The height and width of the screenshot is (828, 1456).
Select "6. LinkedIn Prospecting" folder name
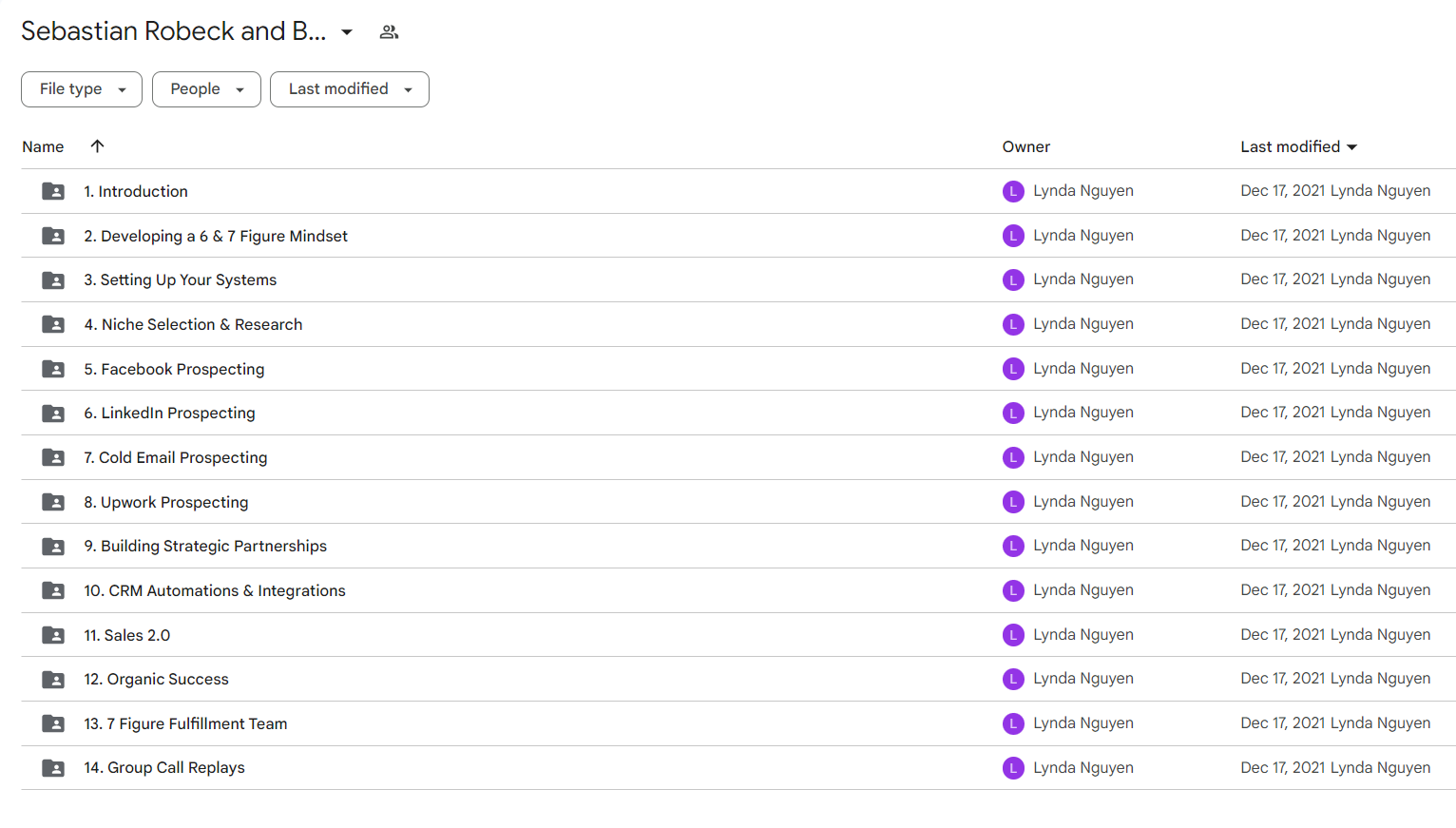(x=169, y=414)
